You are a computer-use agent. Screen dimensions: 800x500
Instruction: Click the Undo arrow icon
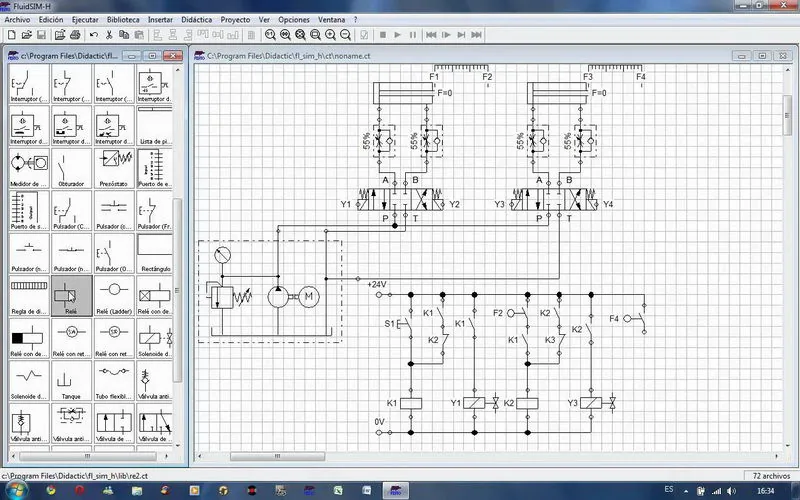pyautogui.click(x=94, y=35)
